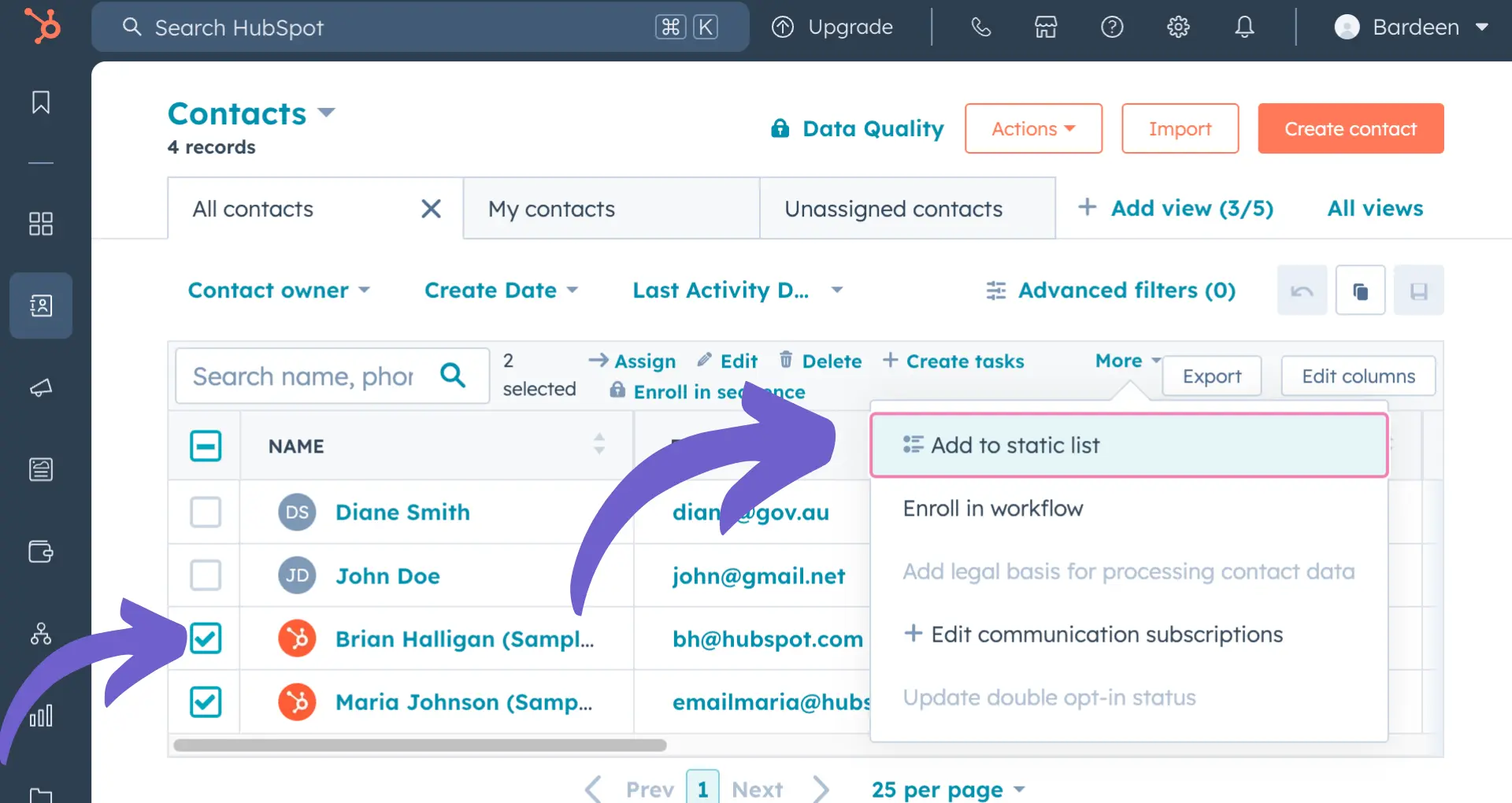Select Add to static list
The width and height of the screenshot is (1512, 803).
click(x=1128, y=445)
